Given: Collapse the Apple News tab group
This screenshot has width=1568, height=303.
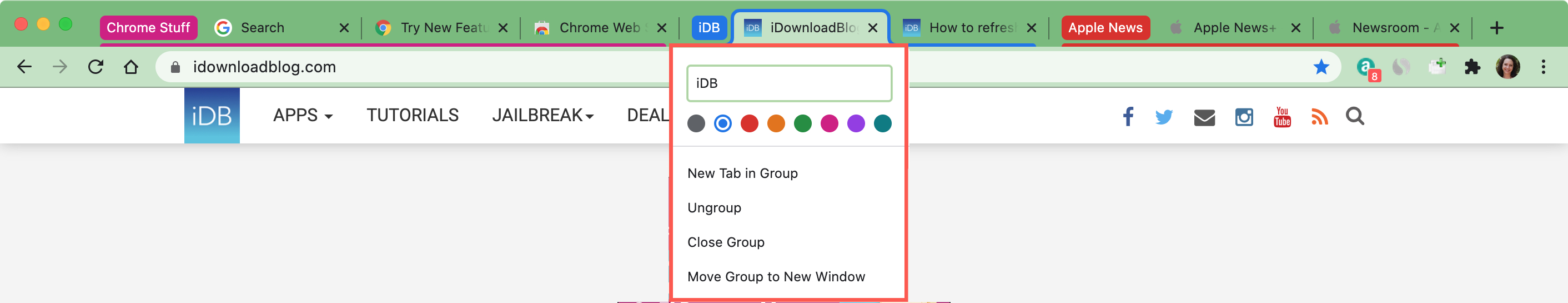Looking at the screenshot, I should tap(1105, 27).
